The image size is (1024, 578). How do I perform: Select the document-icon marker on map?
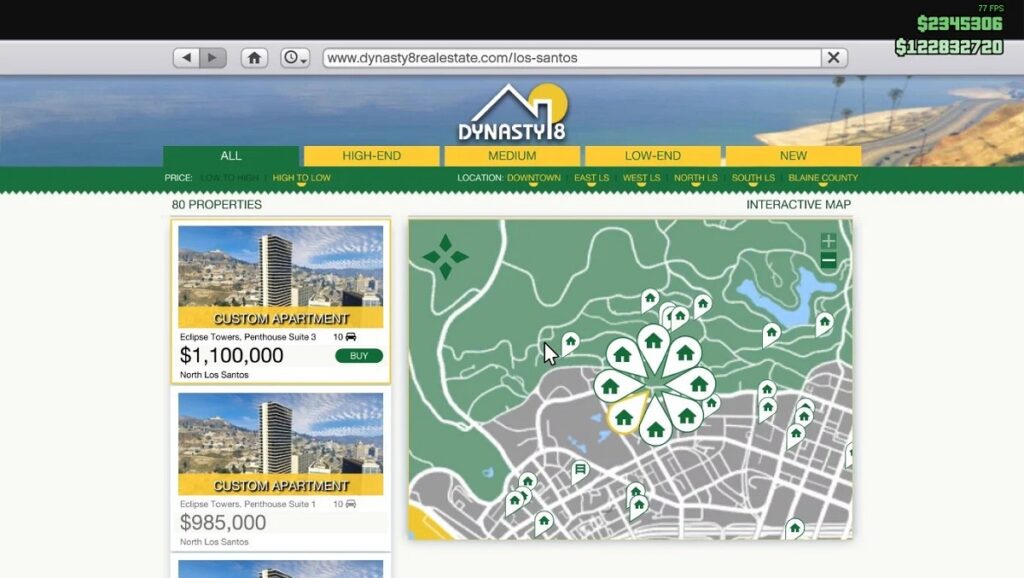tap(580, 470)
